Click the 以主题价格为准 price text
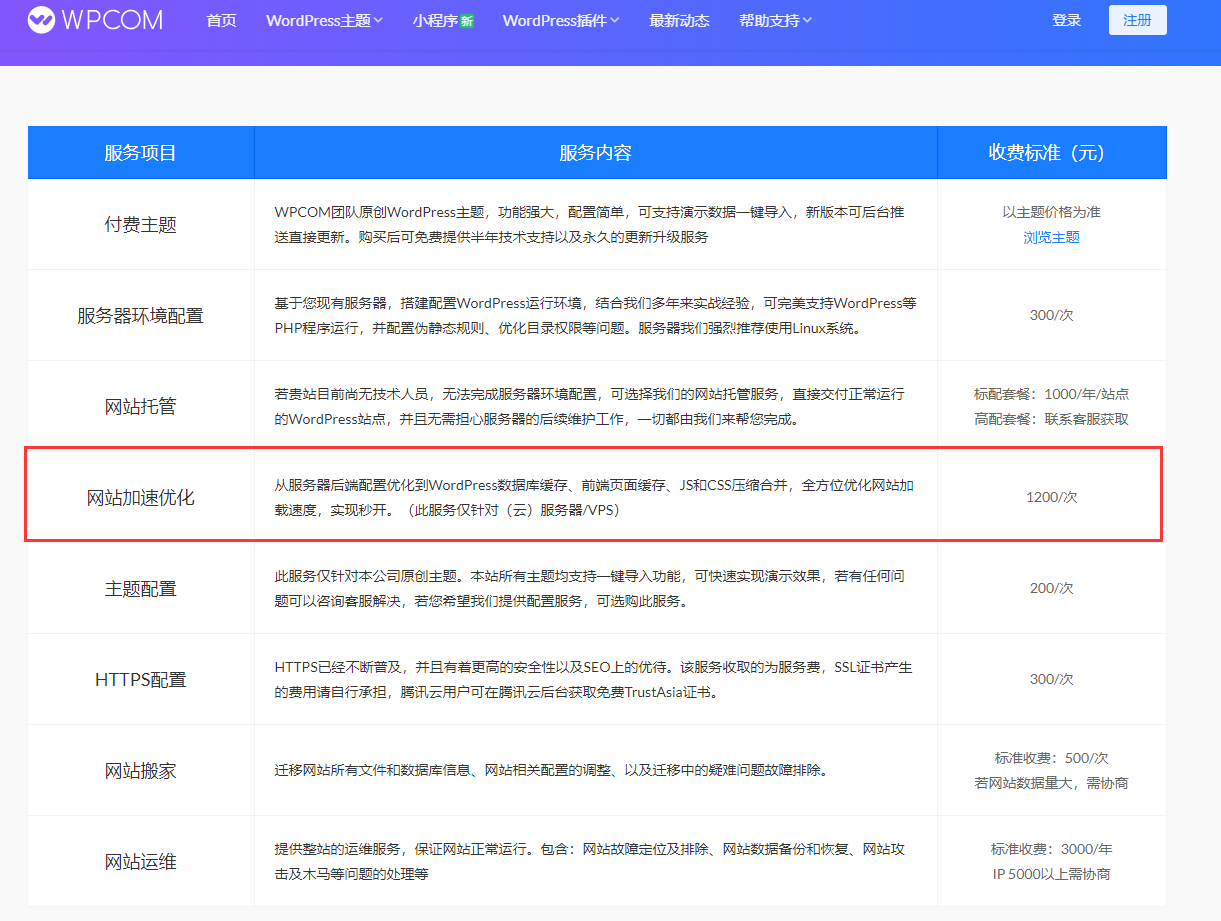 pyautogui.click(x=1051, y=212)
